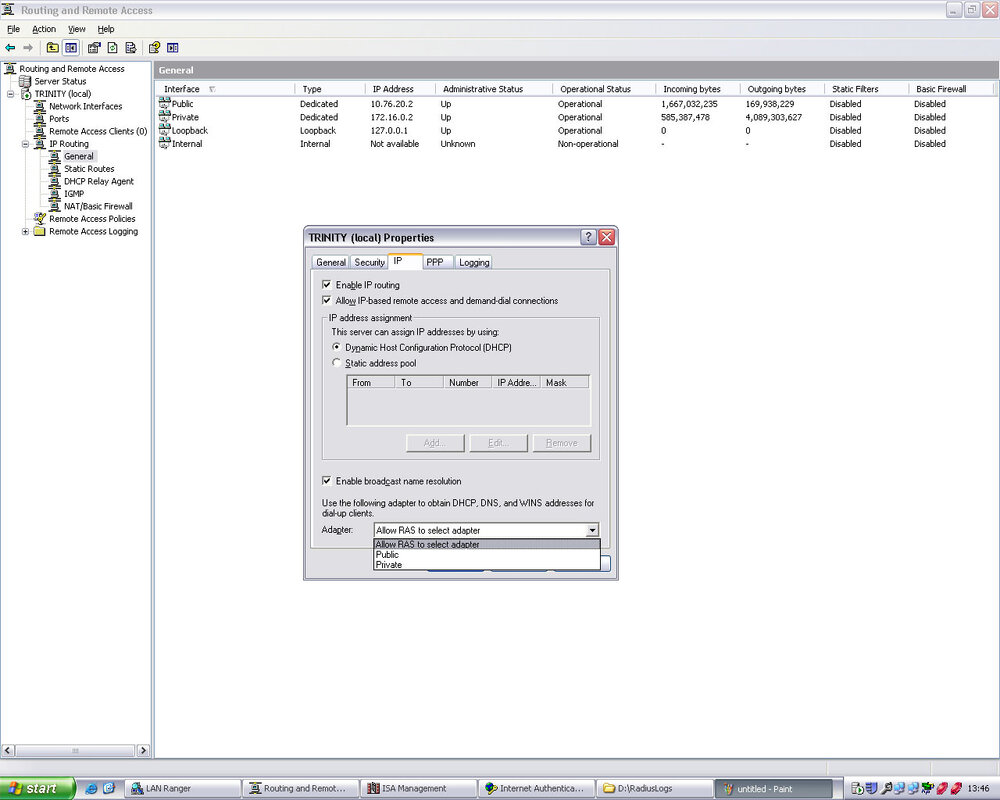Viewport: 1000px width, 800px height.
Task: Click the IP Address column header
Action: 399,89
